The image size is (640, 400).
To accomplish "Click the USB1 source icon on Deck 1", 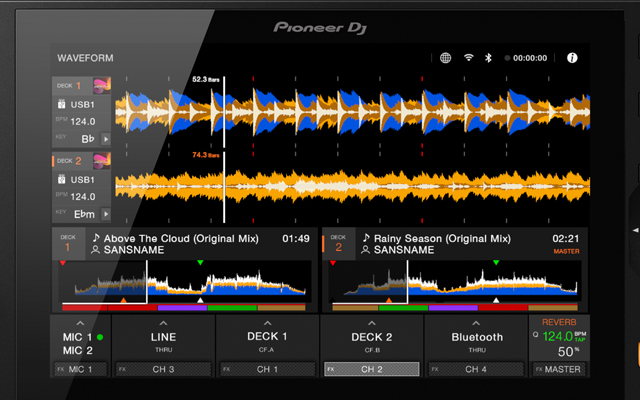I will (61, 104).
